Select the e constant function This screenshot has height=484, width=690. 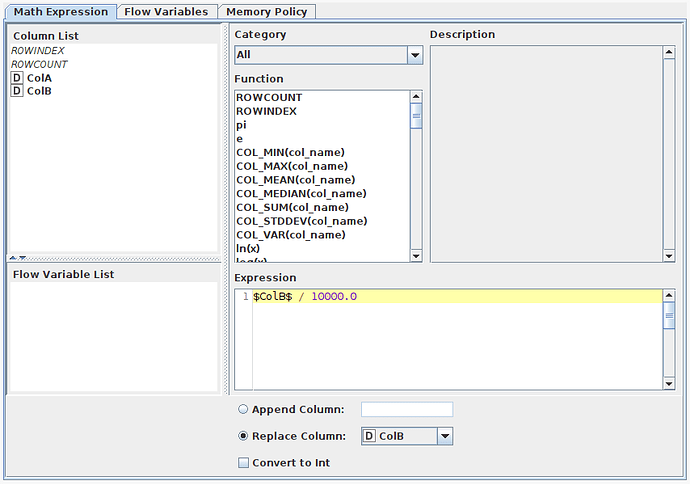point(239,139)
